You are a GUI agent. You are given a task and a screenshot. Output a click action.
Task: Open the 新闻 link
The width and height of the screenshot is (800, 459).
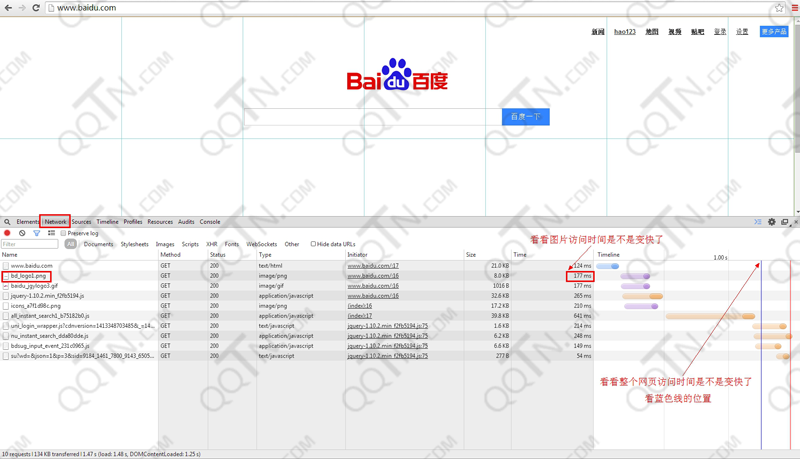tap(598, 32)
